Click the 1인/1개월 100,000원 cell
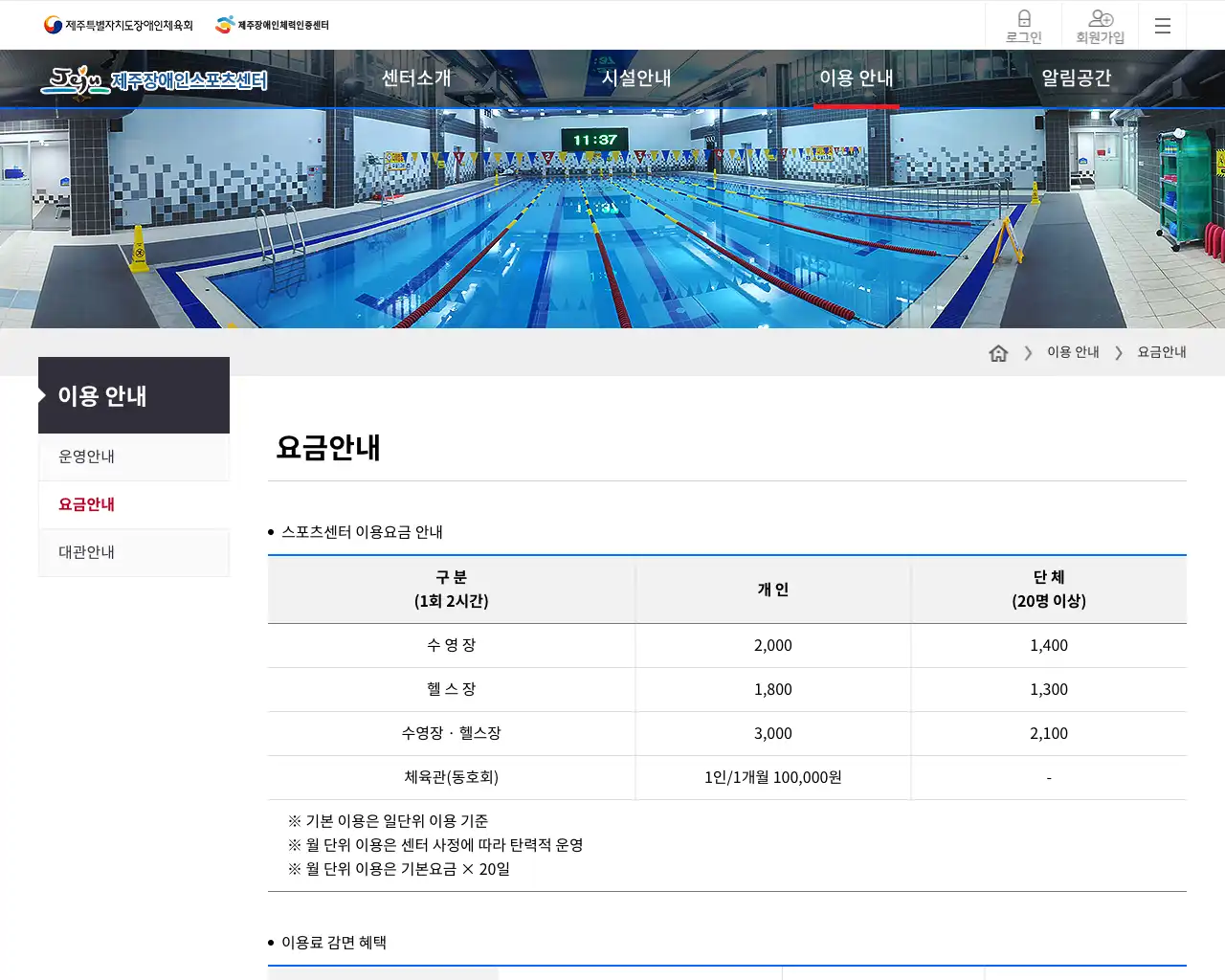 click(773, 777)
